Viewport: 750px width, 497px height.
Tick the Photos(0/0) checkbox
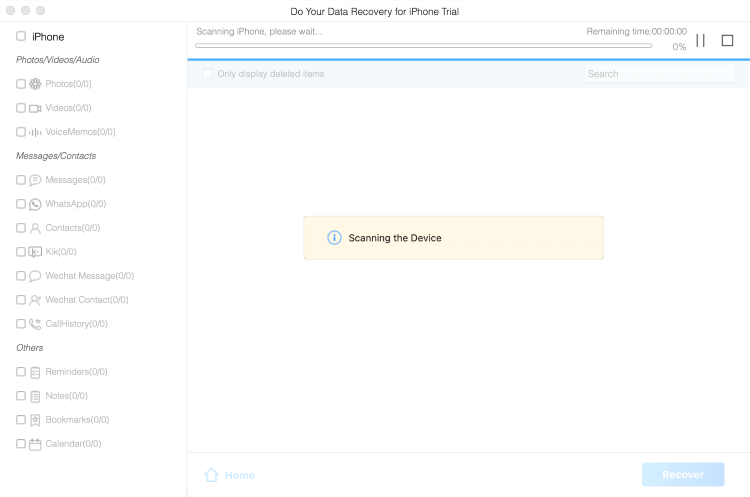21,84
